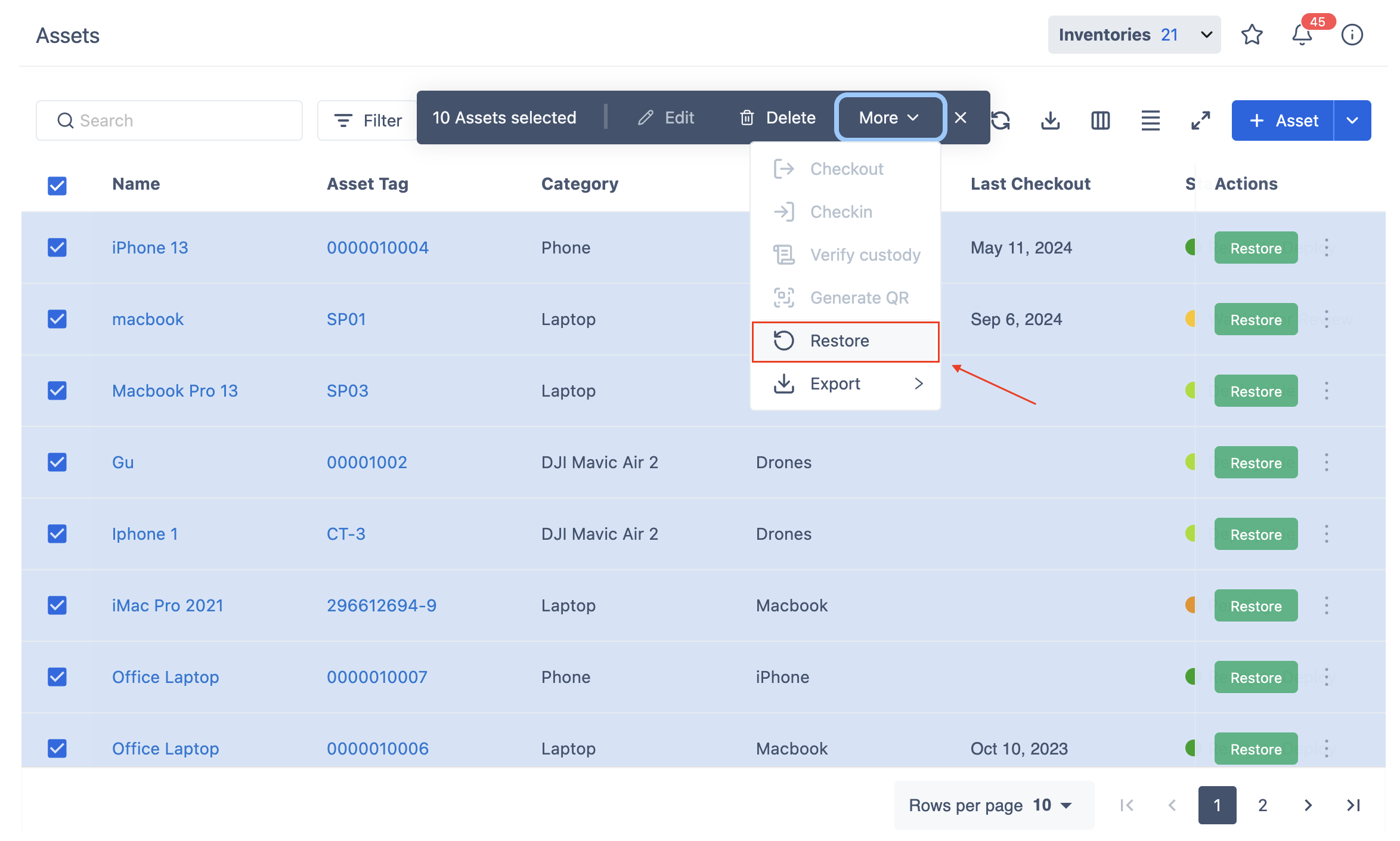Open the column settings icon
1400x841 pixels.
click(1100, 120)
